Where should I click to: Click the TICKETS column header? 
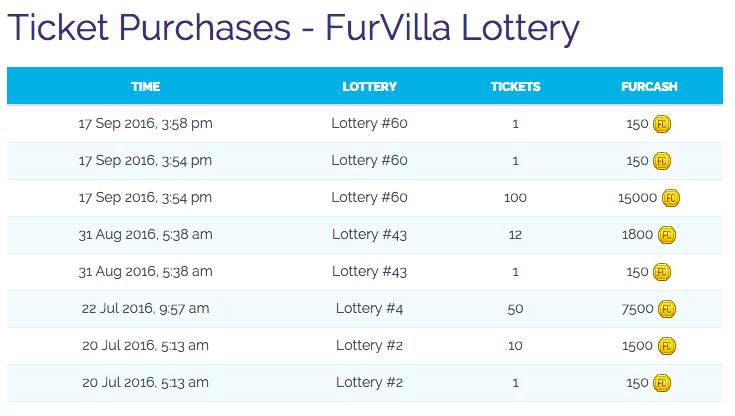515,87
